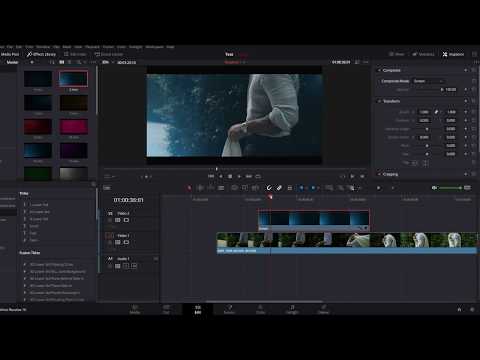Image resolution: width=480 pixels, height=360 pixels.
Task: Solo the Audio 1 track
Action: (126, 266)
